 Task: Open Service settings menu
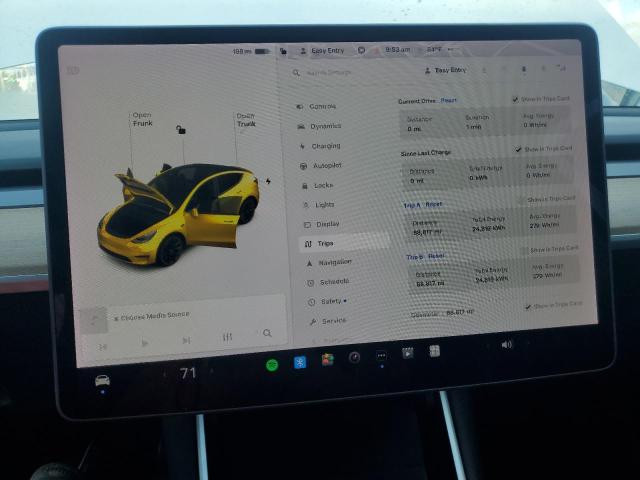[328, 321]
